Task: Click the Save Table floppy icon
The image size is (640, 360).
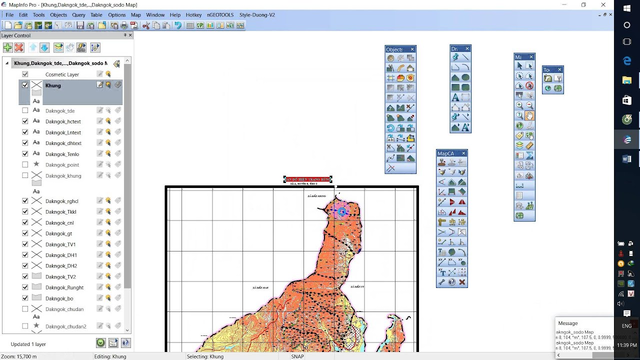Action: (80, 25)
